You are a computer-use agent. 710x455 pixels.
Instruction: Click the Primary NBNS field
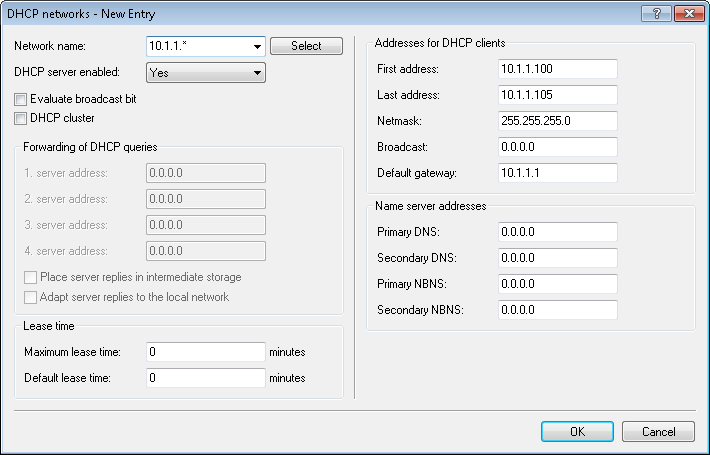[557, 284]
